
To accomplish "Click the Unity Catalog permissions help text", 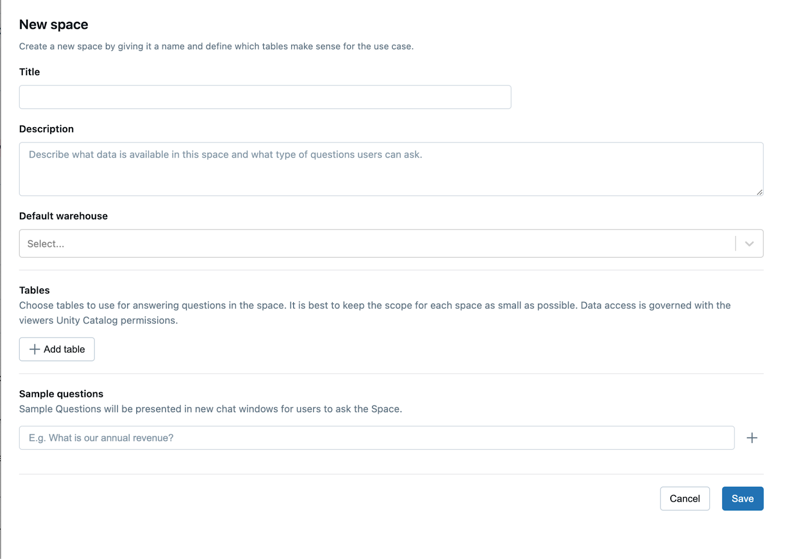I will coord(98,321).
